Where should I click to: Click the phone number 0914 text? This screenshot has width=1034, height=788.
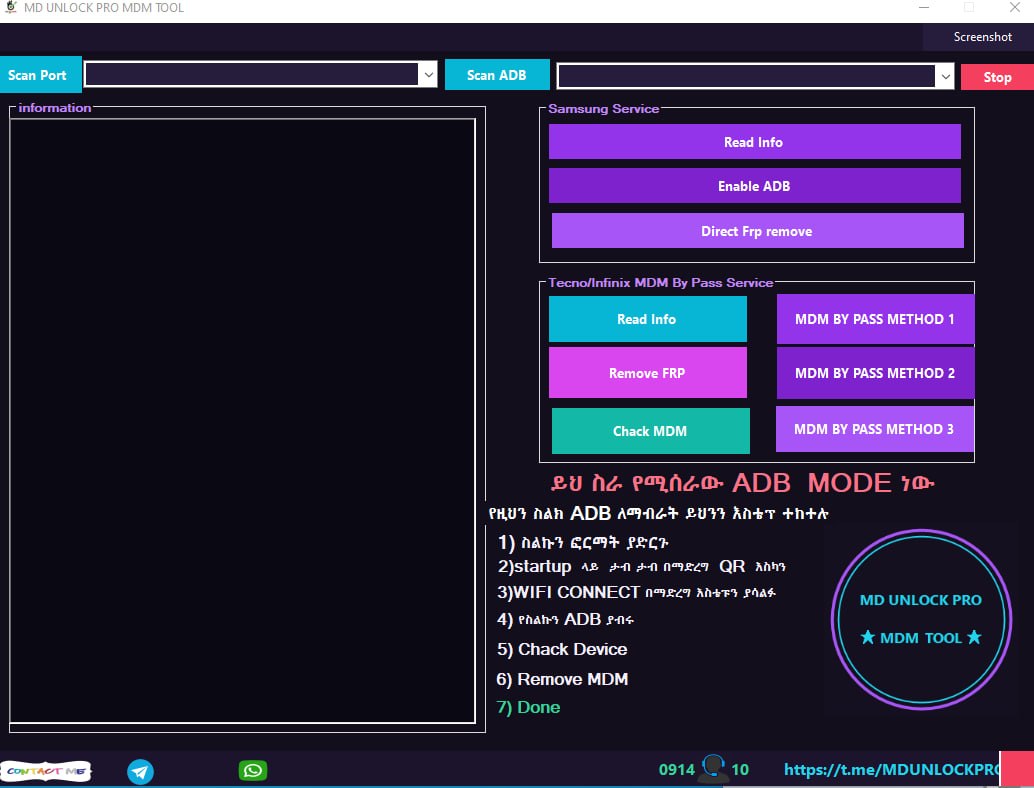click(677, 770)
